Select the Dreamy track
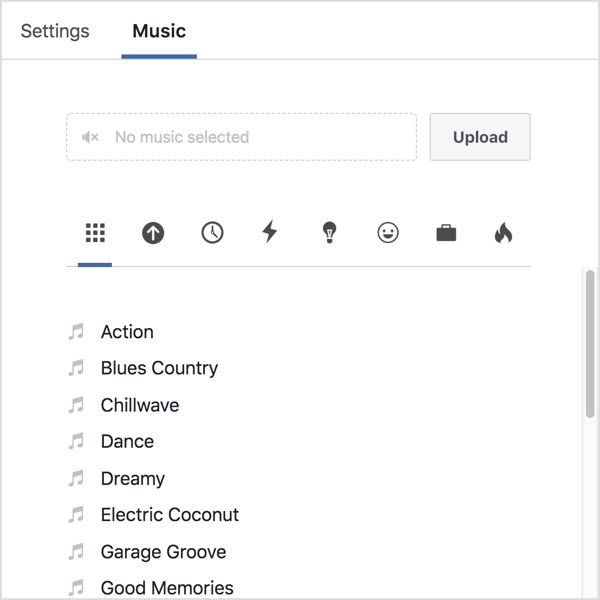Screen dimensions: 600x600 coord(133,478)
